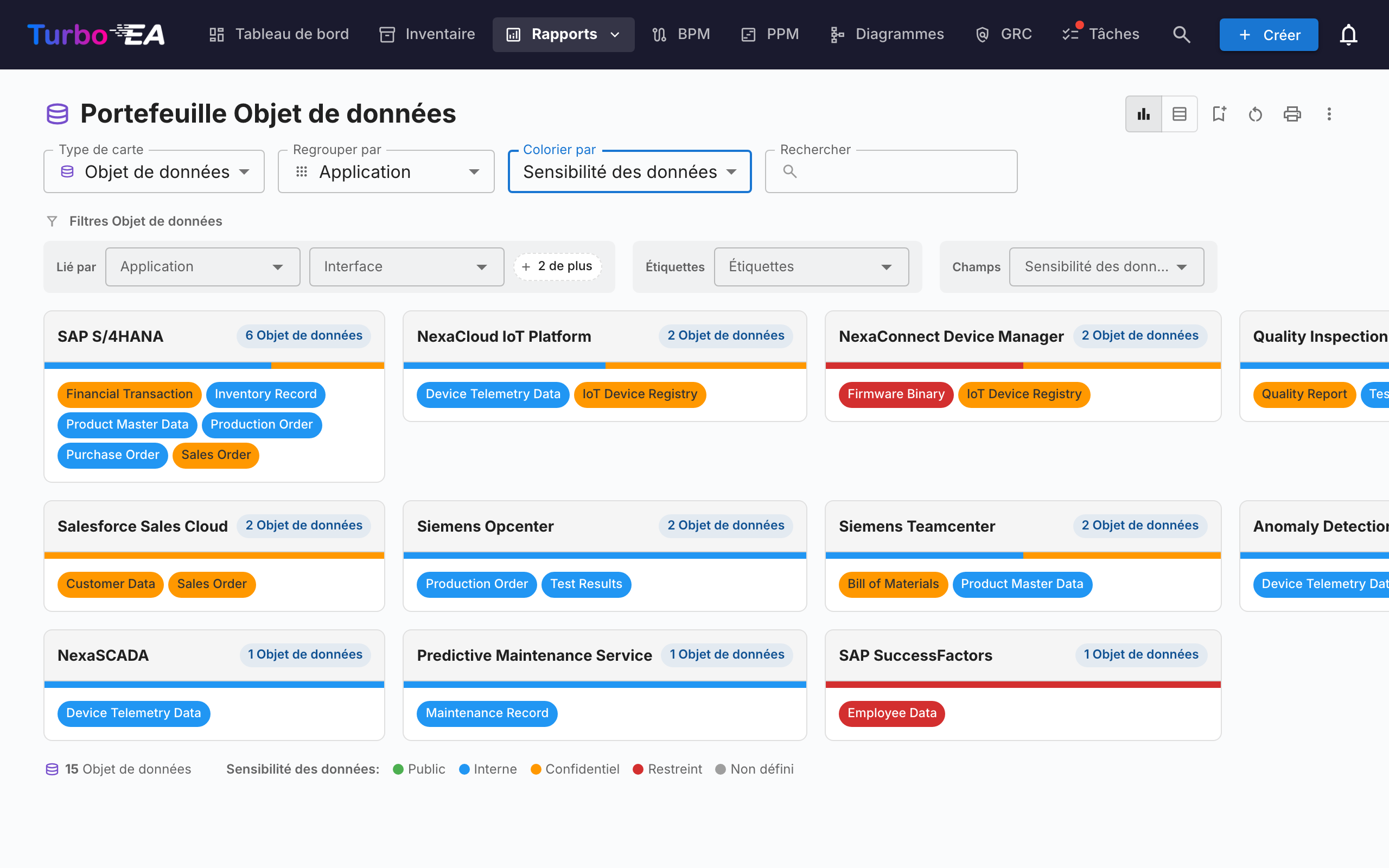Screen dimensions: 1389x868
Task: Open the GRC section
Action: tap(1004, 34)
